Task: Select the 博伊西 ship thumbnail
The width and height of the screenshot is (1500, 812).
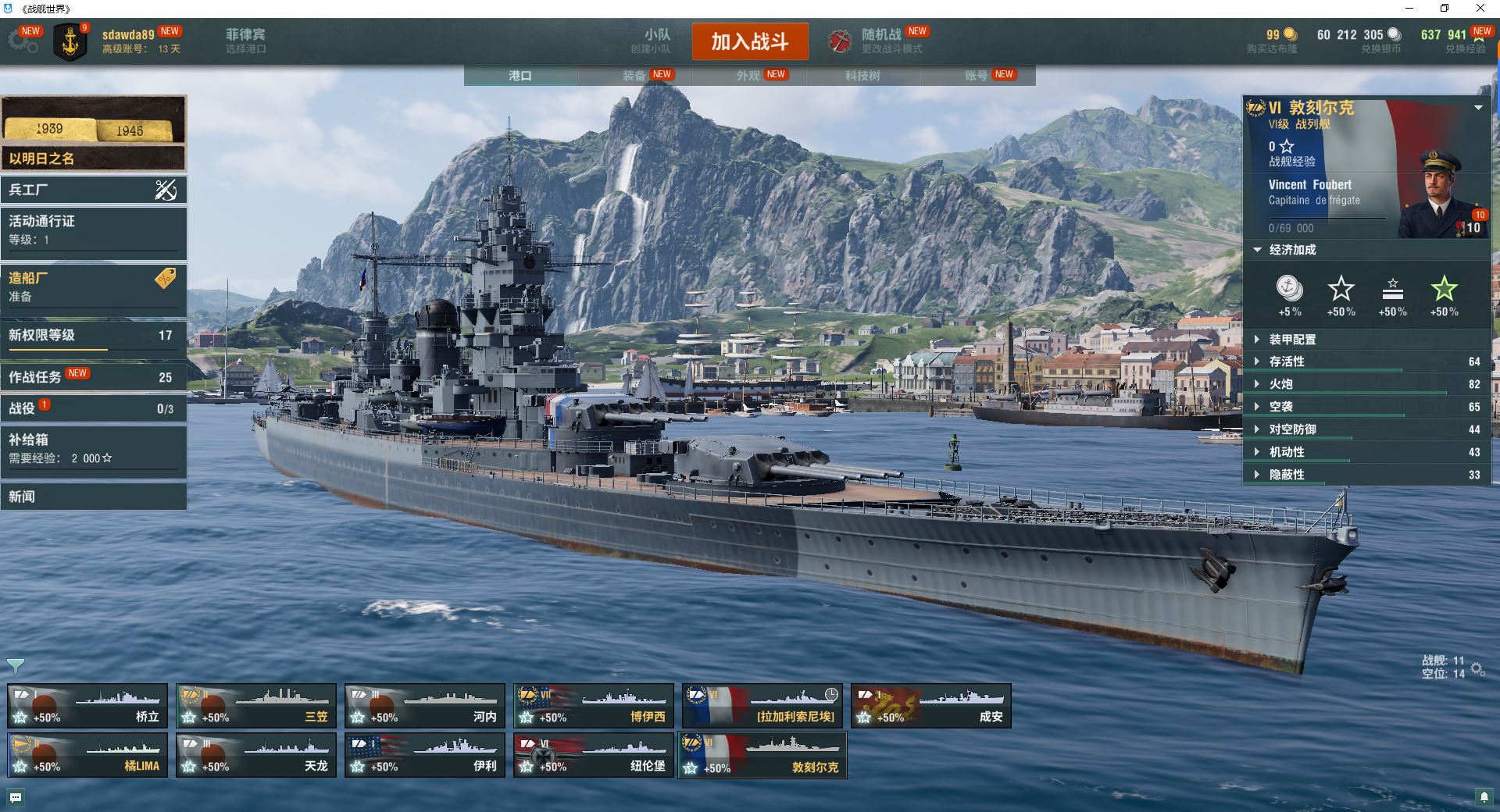Action: tap(594, 706)
